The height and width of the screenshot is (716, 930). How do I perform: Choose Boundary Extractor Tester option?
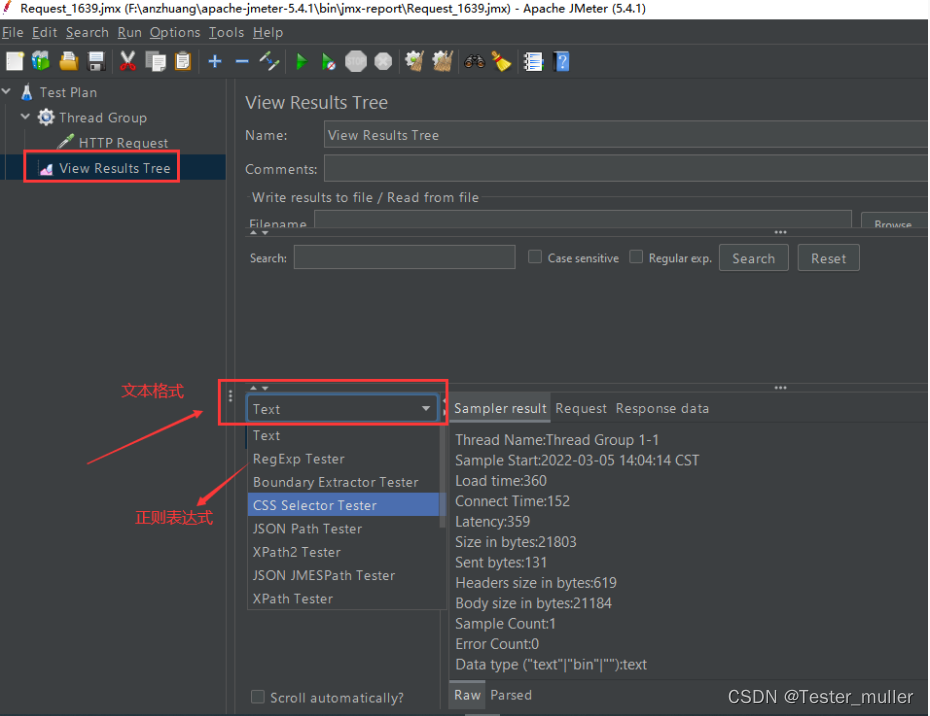click(x=343, y=482)
